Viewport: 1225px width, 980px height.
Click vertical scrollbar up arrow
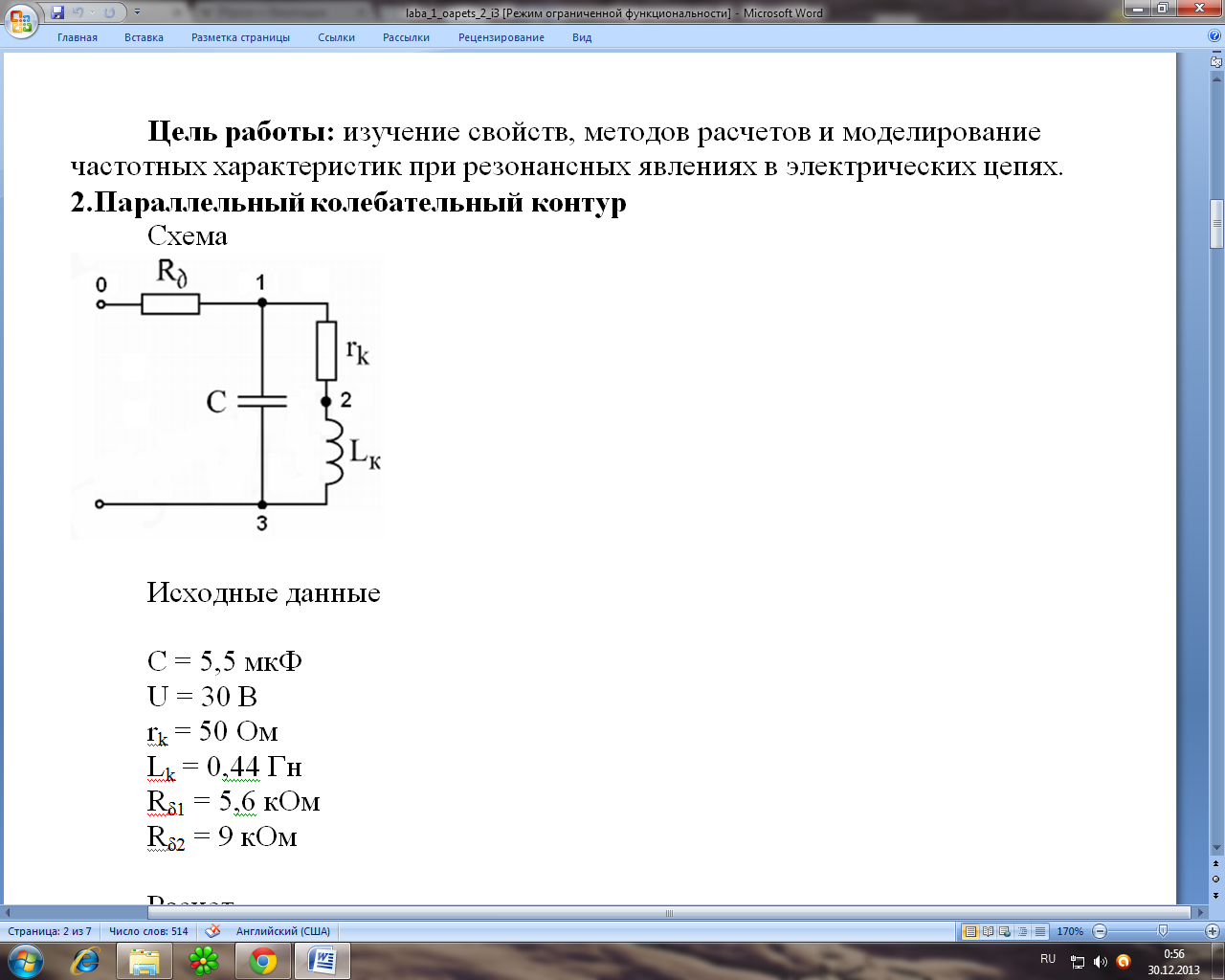pyautogui.click(x=1216, y=78)
